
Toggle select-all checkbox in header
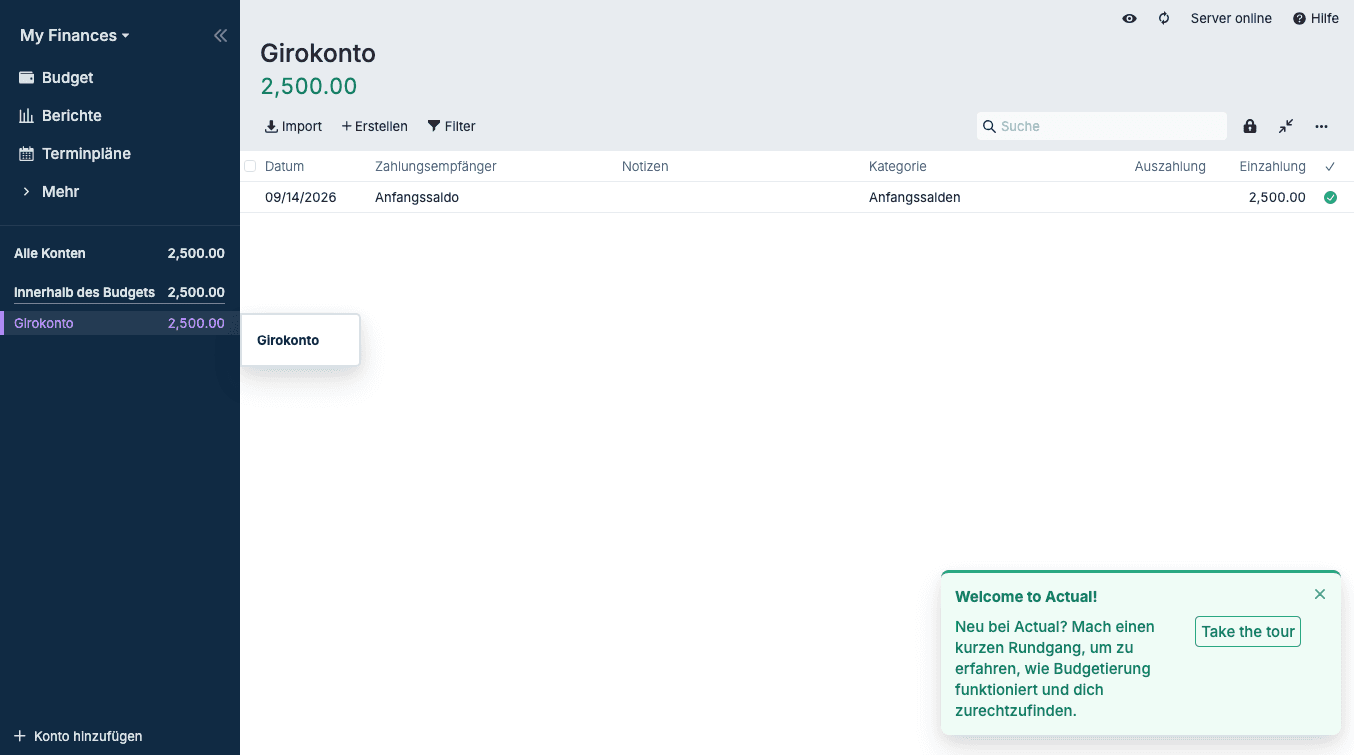250,166
